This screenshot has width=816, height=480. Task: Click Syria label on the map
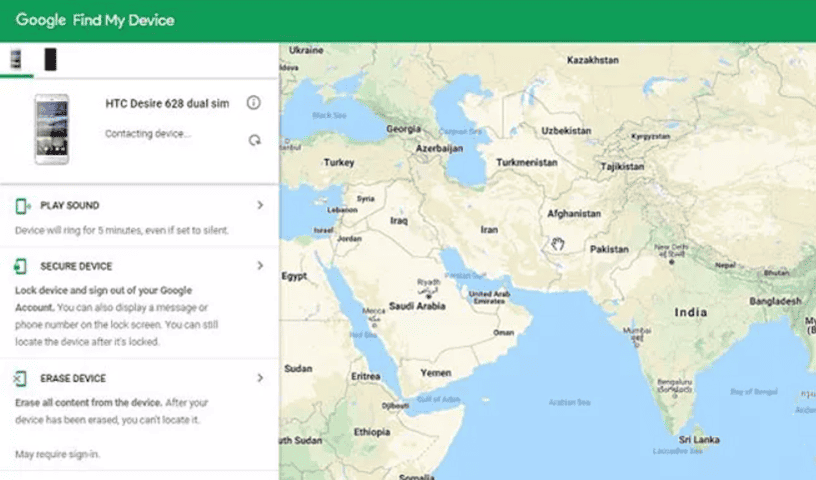pos(365,199)
